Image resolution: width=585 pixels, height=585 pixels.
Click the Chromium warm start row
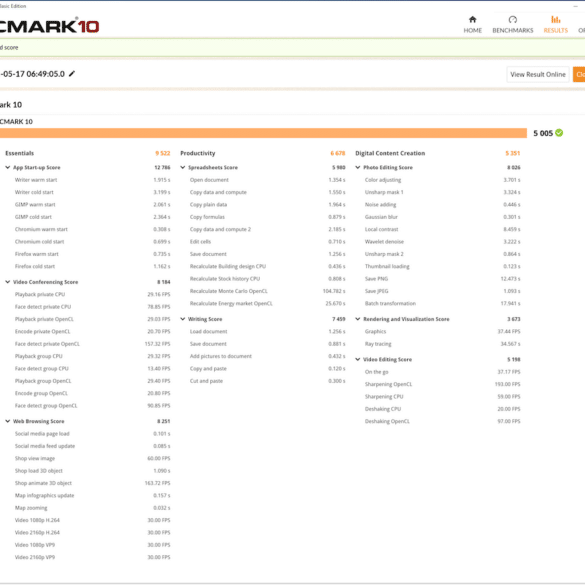tap(93, 229)
